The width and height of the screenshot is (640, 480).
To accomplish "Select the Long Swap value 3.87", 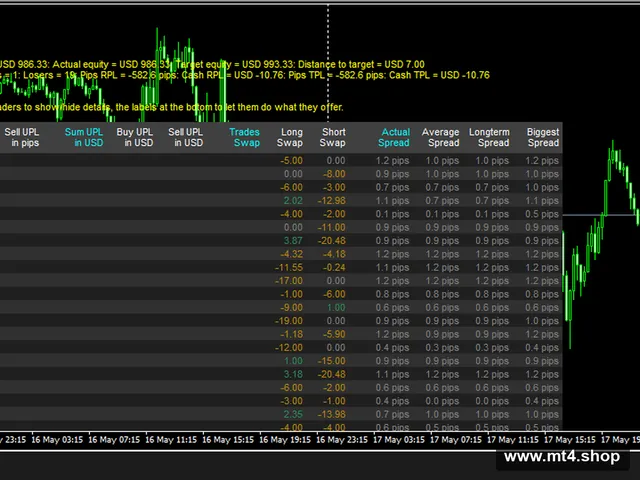I will click(293, 241).
